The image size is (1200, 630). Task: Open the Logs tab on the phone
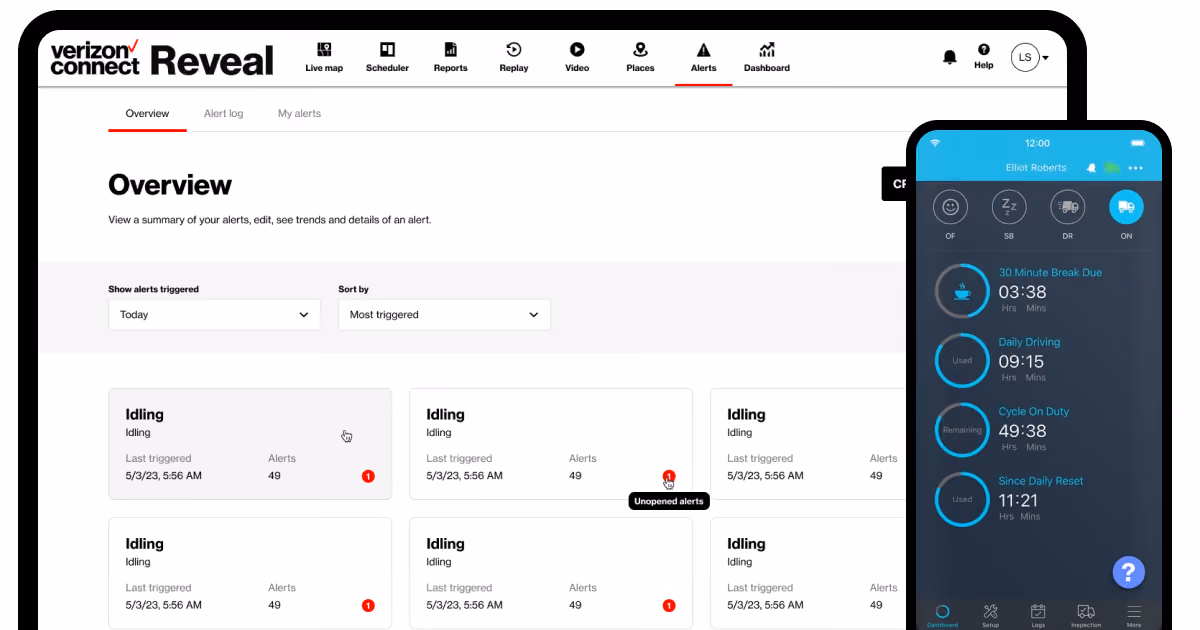point(1038,615)
